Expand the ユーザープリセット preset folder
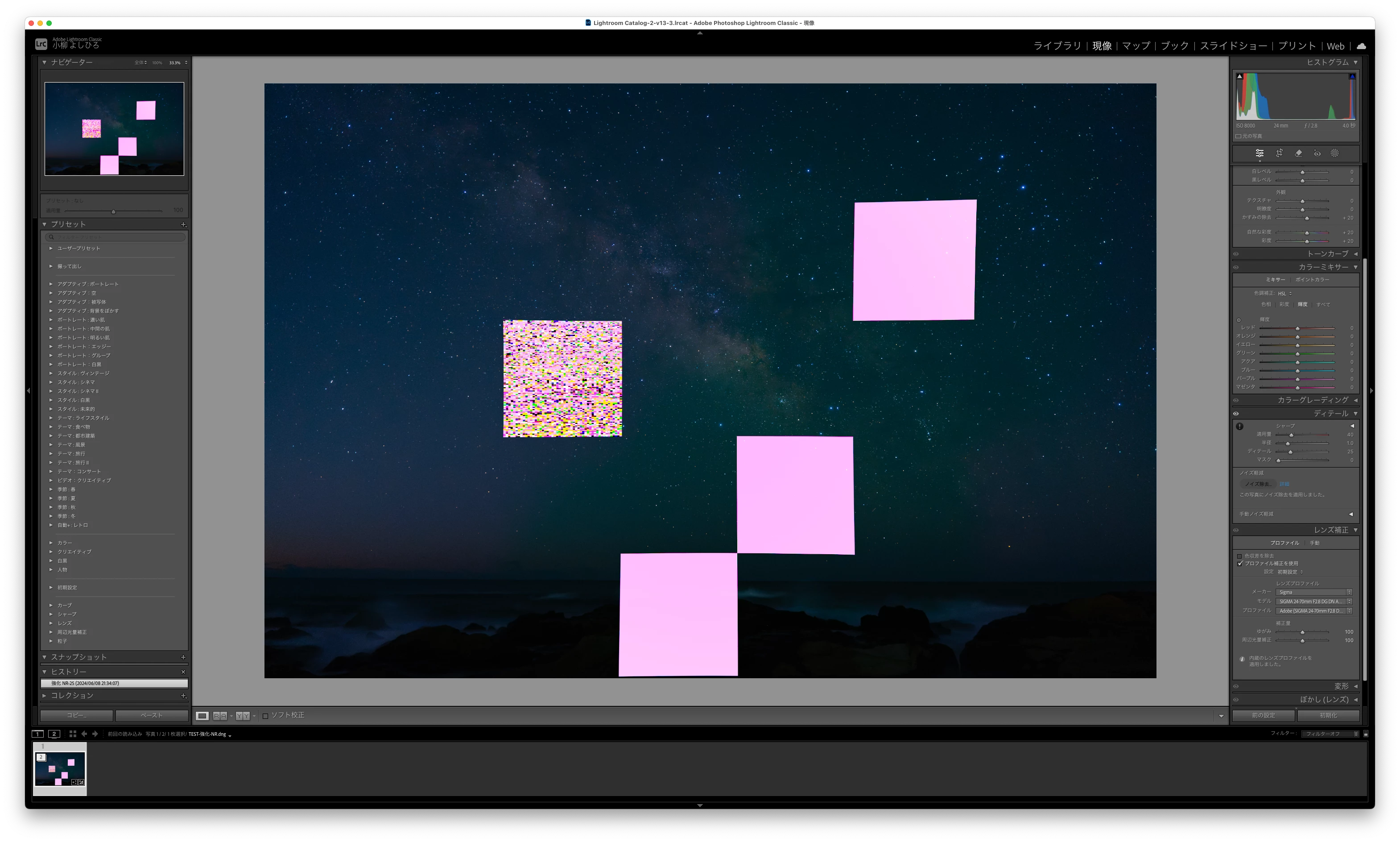This screenshot has width=1400, height=842. pos(51,249)
